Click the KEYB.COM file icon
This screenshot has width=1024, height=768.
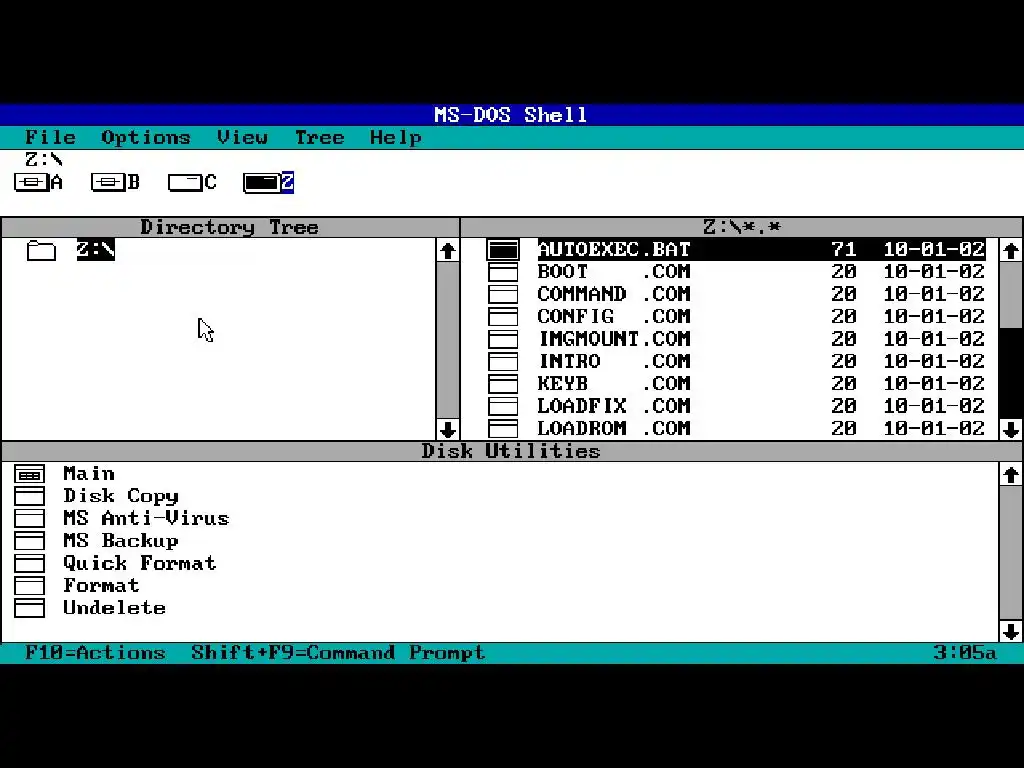click(503, 384)
